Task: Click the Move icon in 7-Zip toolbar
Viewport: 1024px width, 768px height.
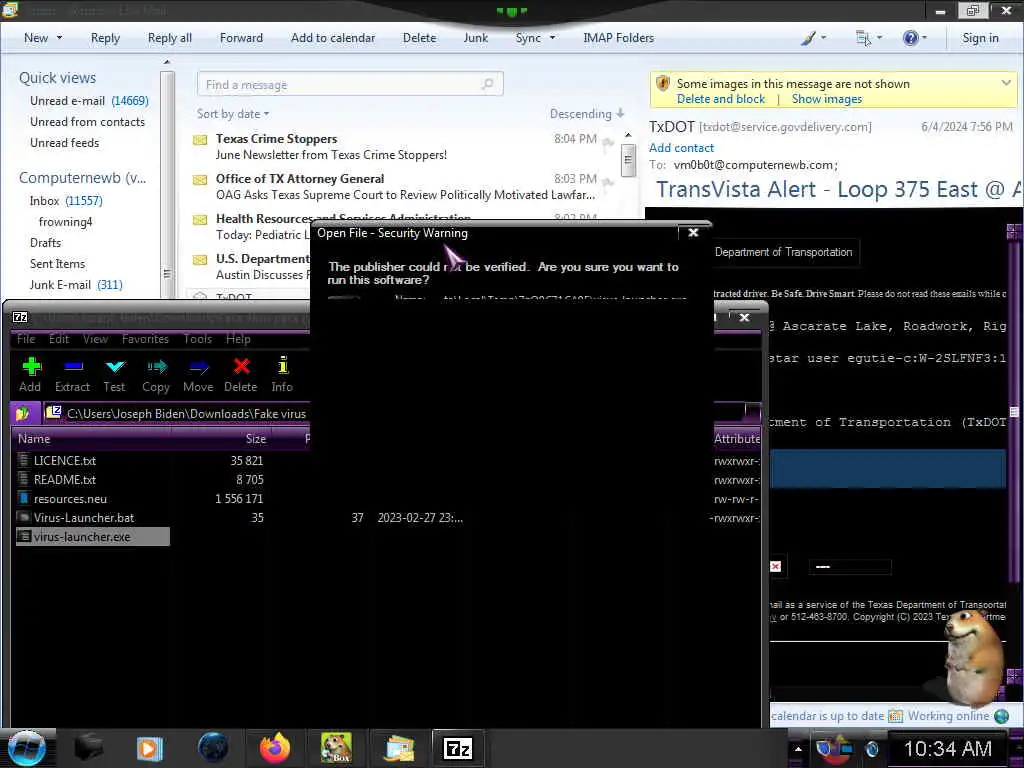Action: tap(199, 367)
